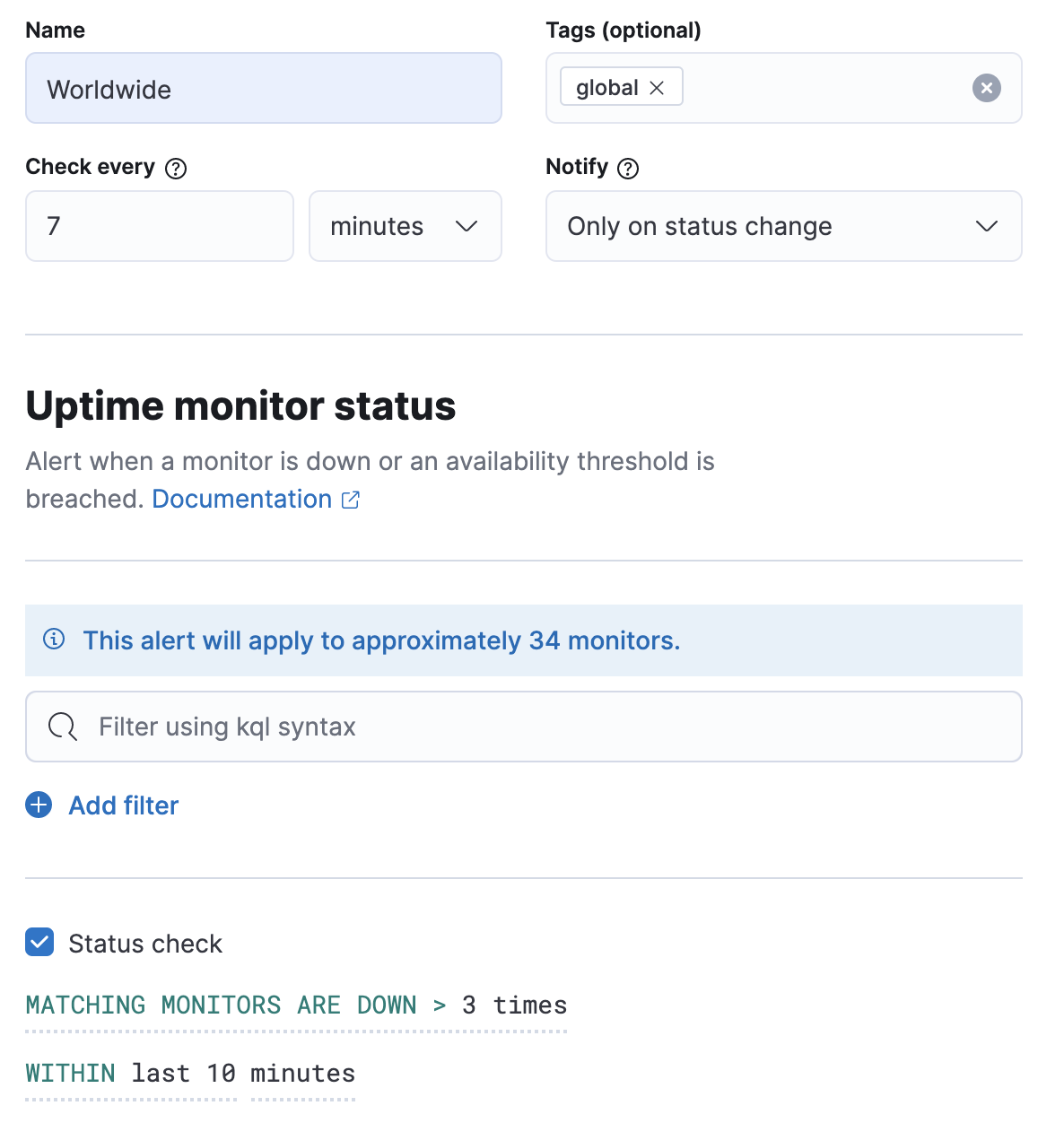Click Add filter
This screenshot has height=1123, width=1064.
[123, 805]
